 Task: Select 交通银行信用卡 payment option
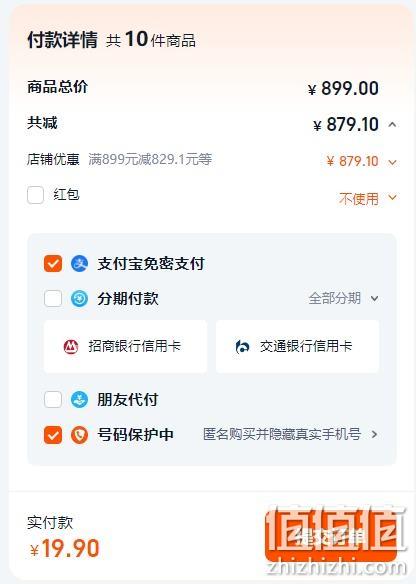298,346
